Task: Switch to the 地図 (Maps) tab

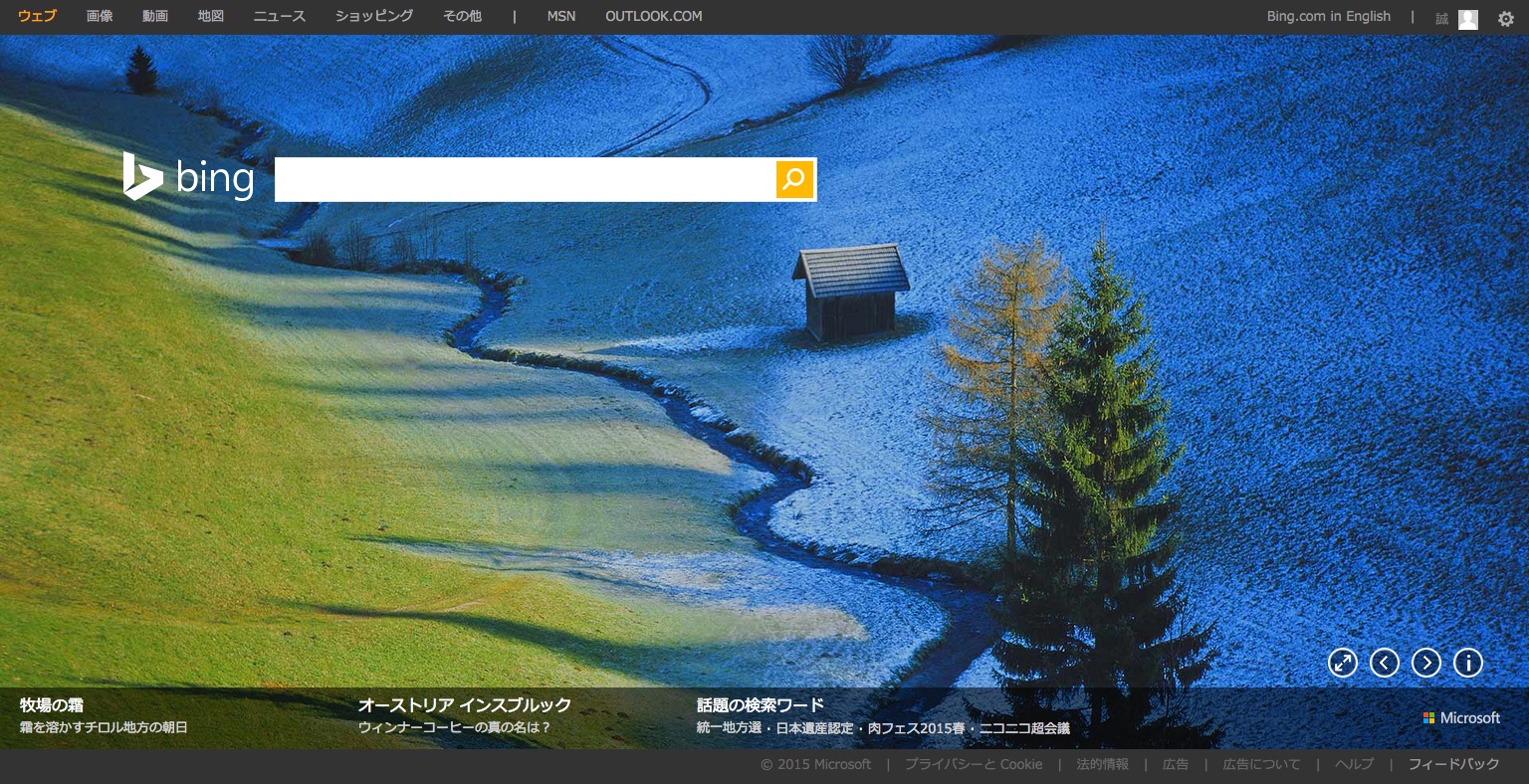Action: 211,16
